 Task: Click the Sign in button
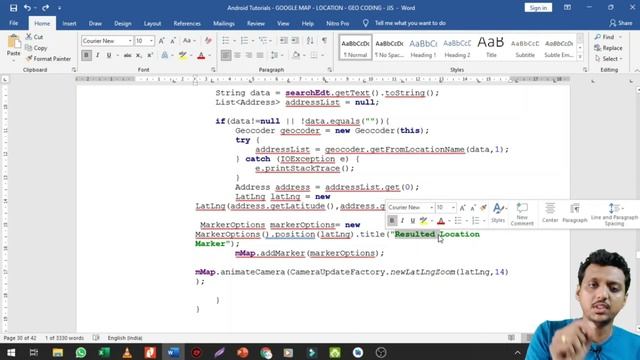(538, 8)
